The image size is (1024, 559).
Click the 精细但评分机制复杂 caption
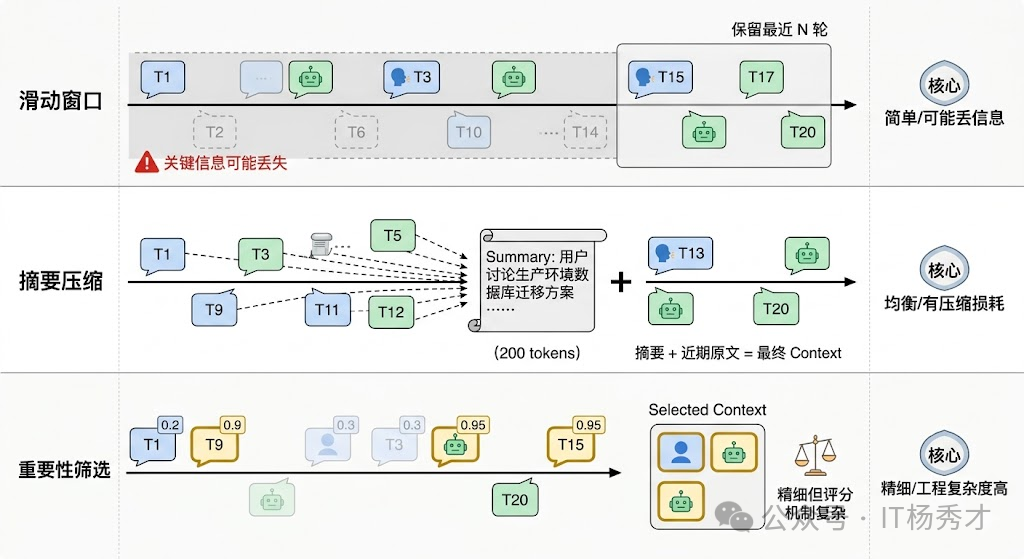pyautogui.click(x=815, y=503)
